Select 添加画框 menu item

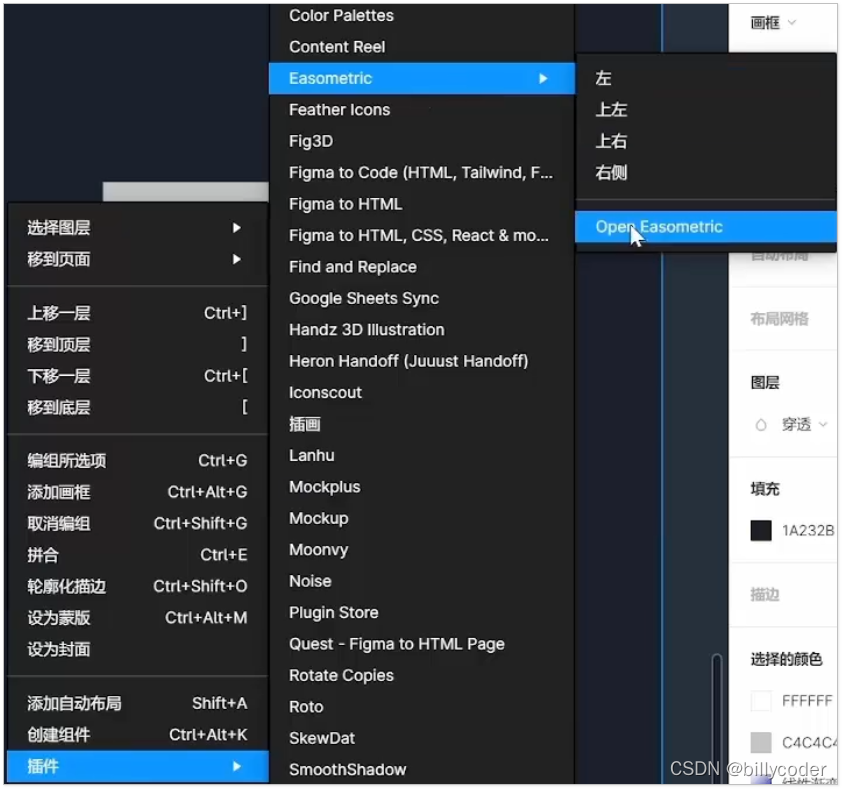tap(137, 492)
